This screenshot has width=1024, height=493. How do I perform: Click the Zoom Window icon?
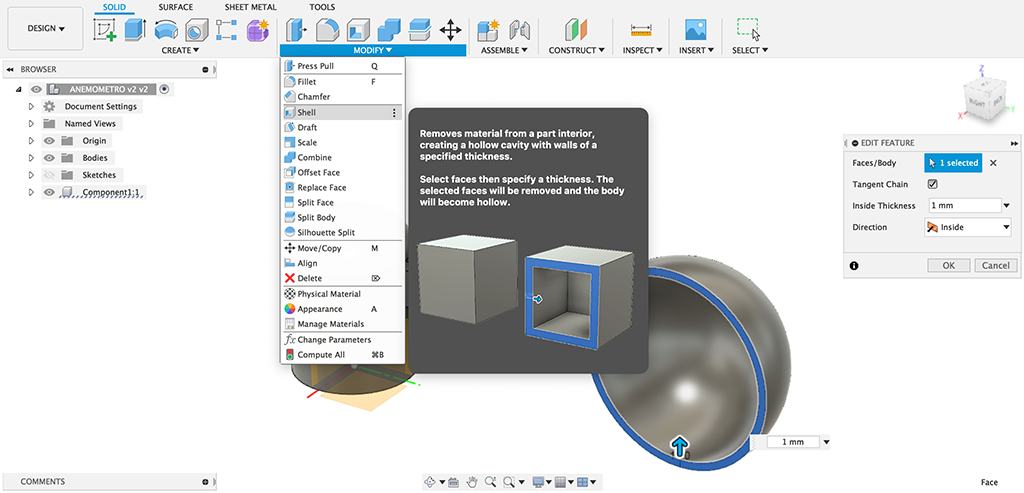tap(507, 482)
